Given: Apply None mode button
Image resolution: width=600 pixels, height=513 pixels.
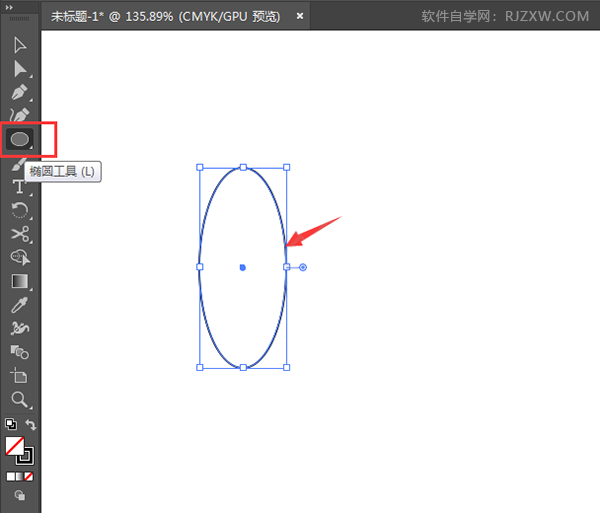Looking at the screenshot, I should point(29,477).
